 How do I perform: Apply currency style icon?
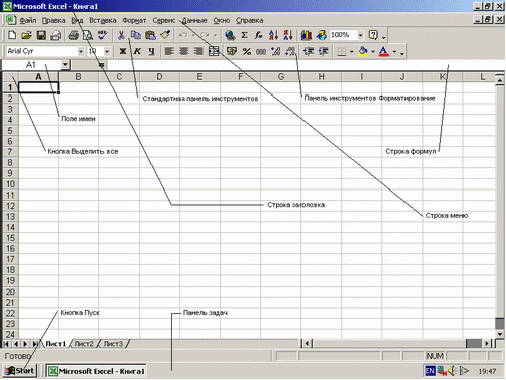pyautogui.click(x=232, y=51)
